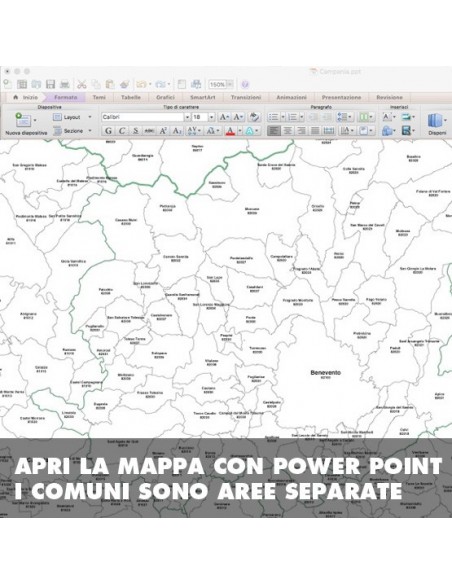Center the paragraph text
Screen dimensions: 452x584
[287, 131]
